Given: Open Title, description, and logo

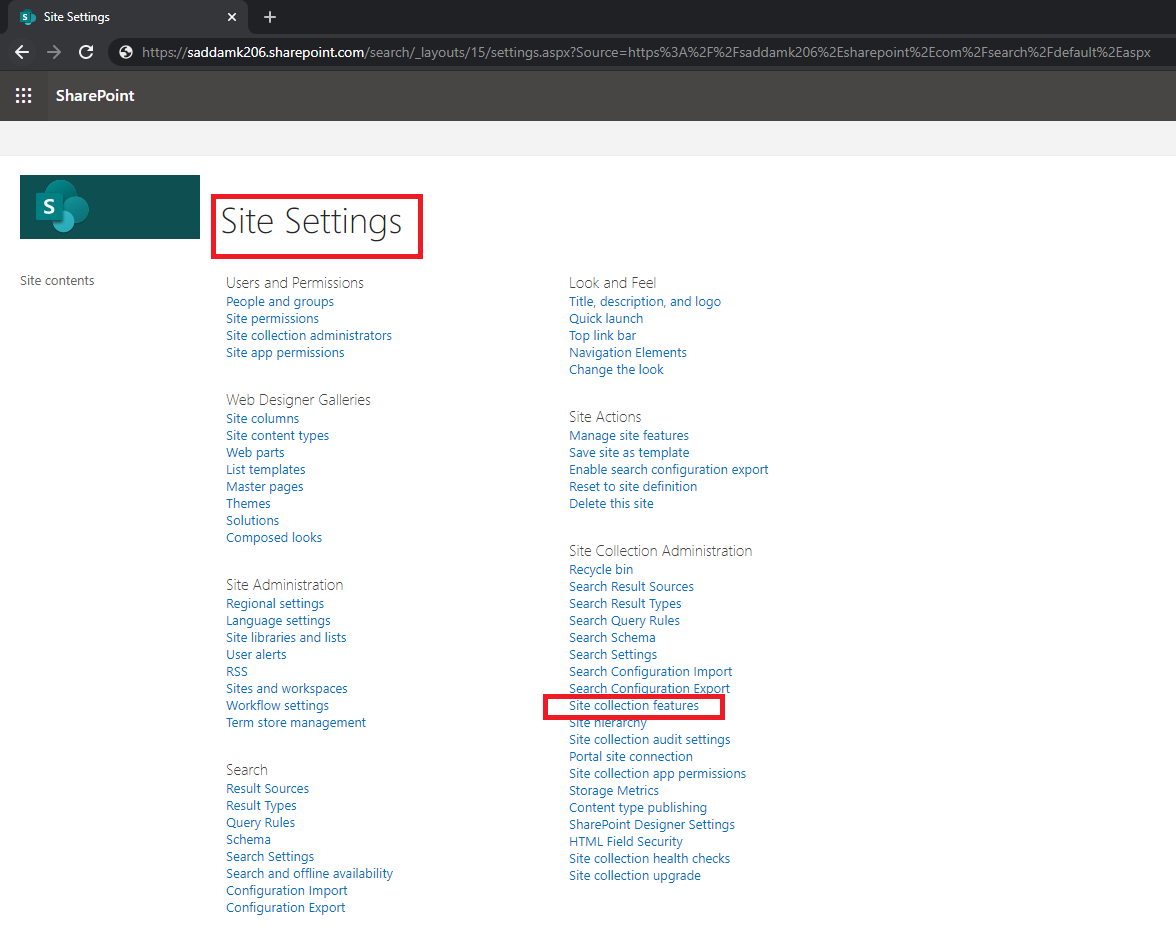Looking at the screenshot, I should point(645,302).
